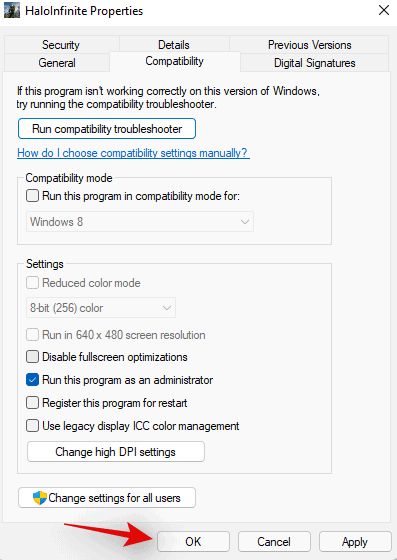Uncheck Run this program as an administrator
This screenshot has width=397, height=560.
[x=32, y=380]
